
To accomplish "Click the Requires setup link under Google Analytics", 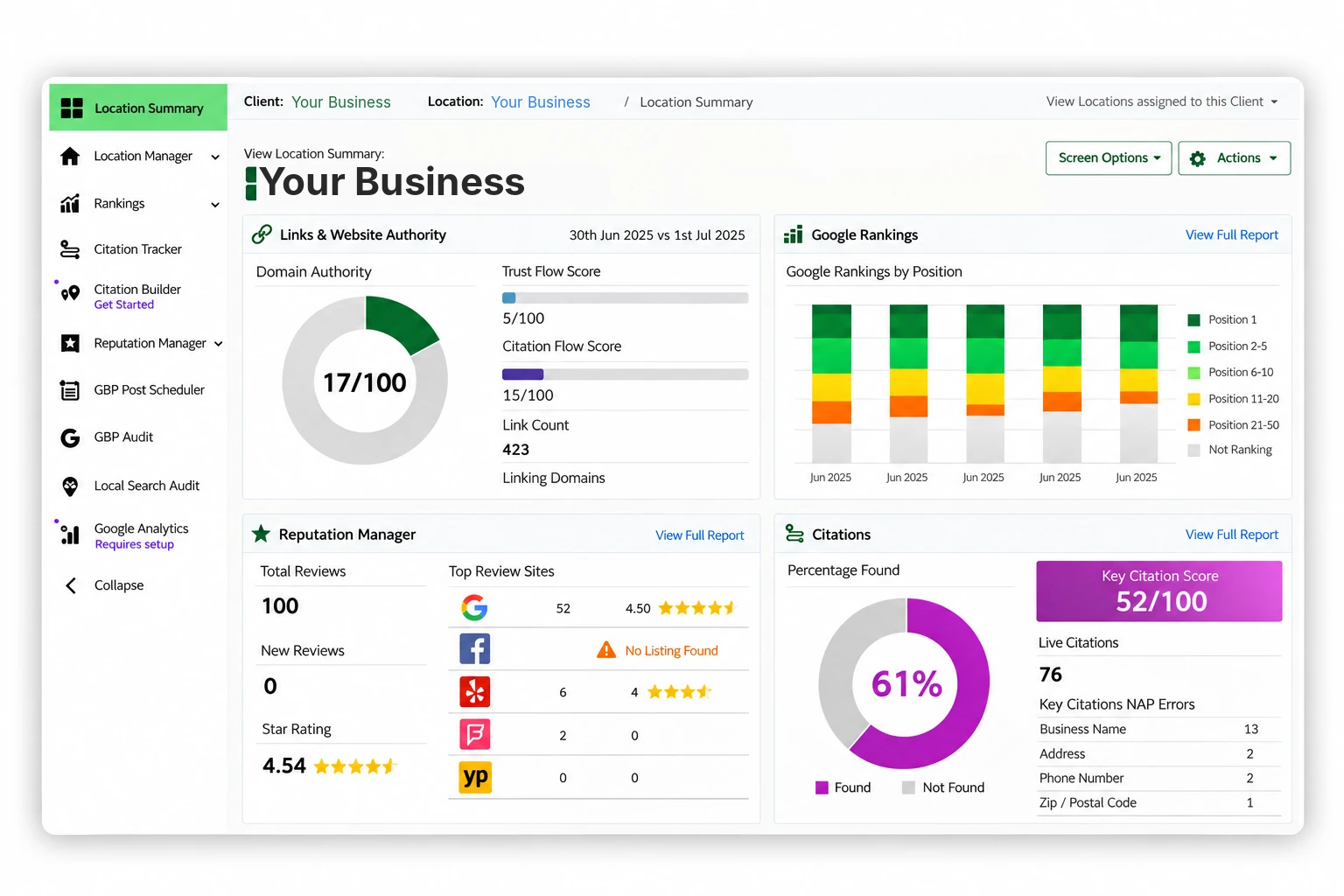I will [x=135, y=544].
